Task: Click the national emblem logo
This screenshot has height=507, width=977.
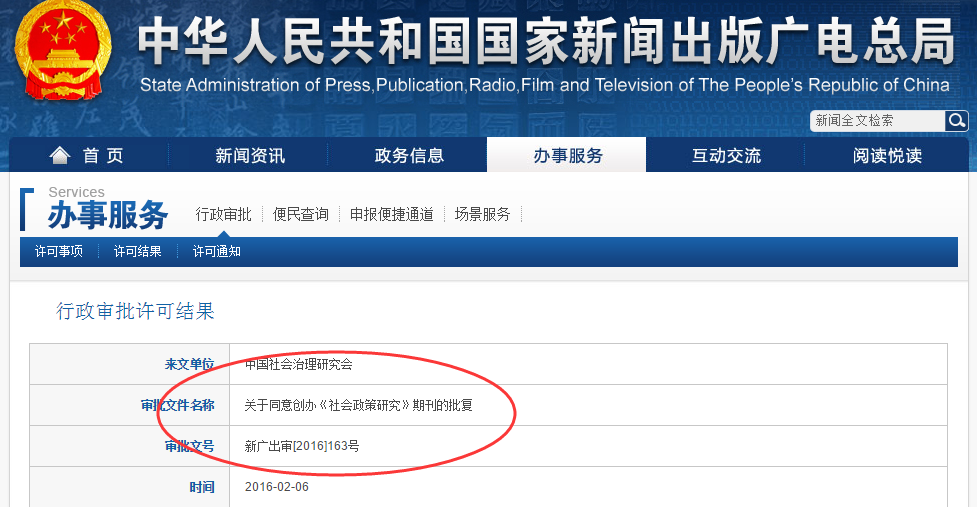Action: click(62, 50)
